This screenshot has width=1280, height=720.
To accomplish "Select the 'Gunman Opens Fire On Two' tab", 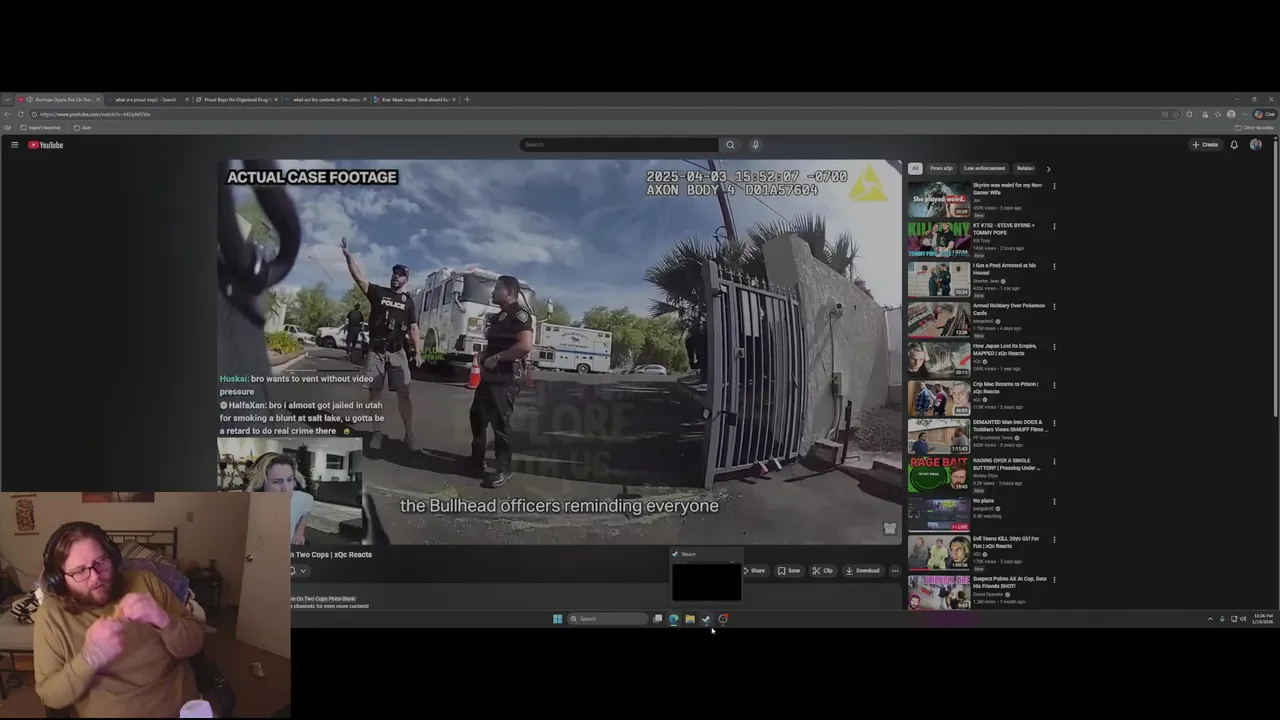I will [58, 99].
